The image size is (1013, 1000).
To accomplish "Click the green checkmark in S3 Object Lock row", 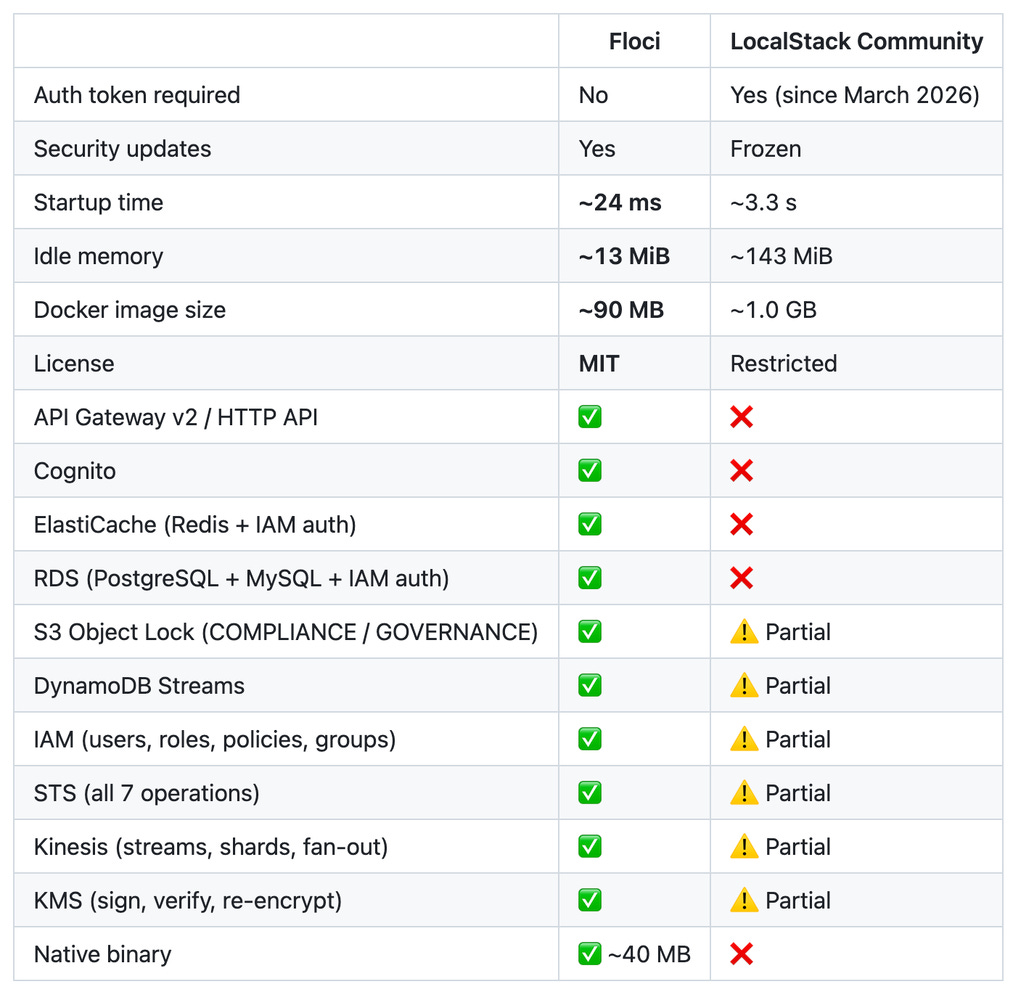I will pos(590,631).
